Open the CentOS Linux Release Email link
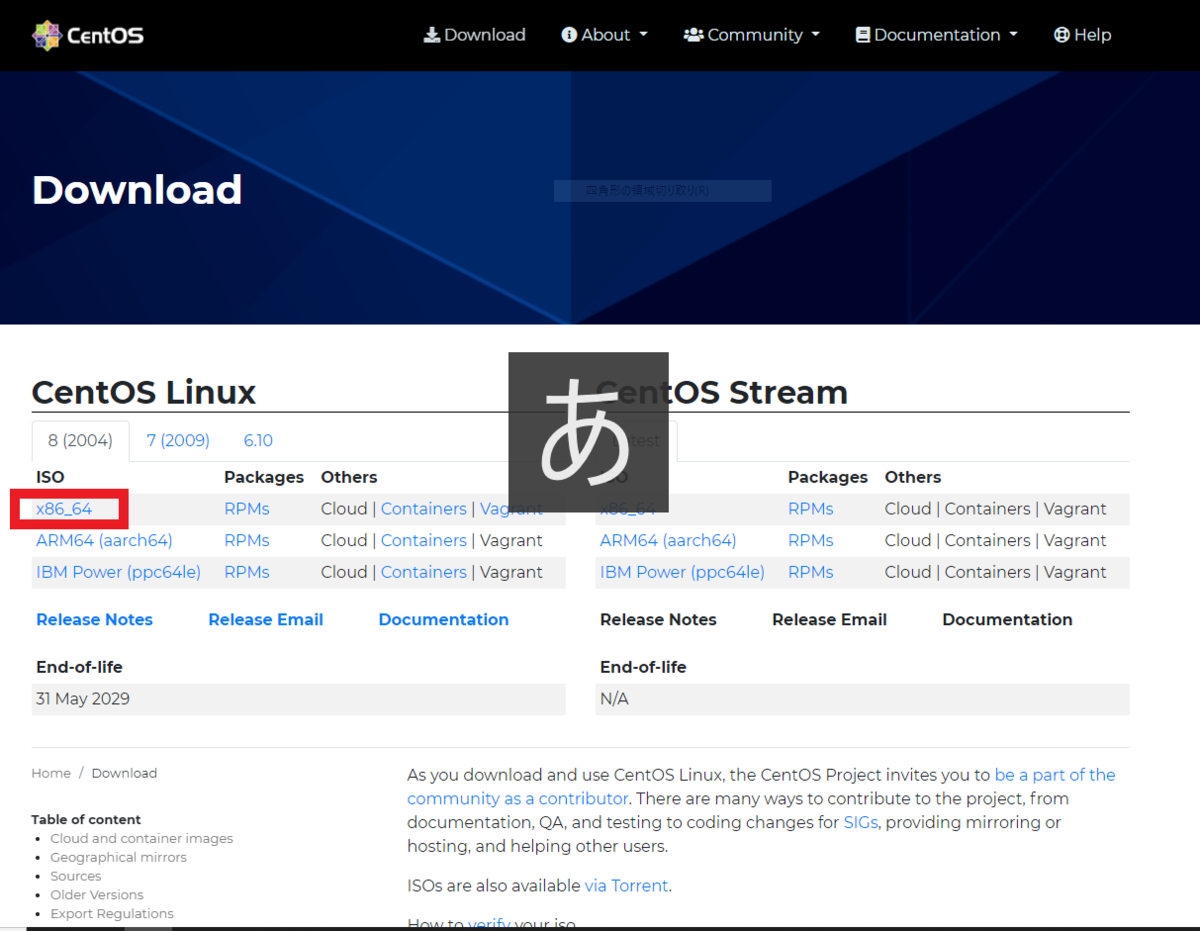 click(x=266, y=620)
